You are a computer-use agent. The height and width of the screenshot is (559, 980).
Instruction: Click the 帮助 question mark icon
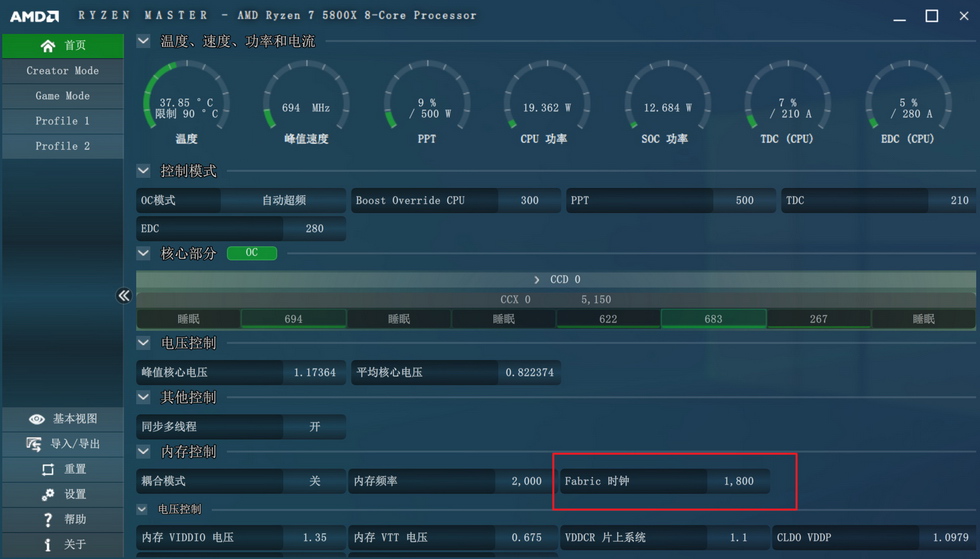[48, 520]
